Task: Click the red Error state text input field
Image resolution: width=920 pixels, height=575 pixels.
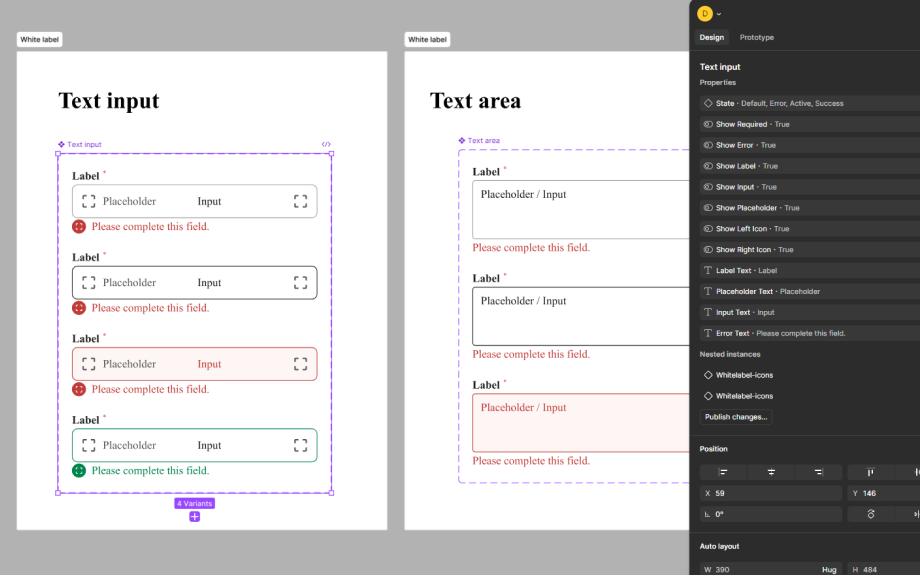Action: (x=195, y=364)
